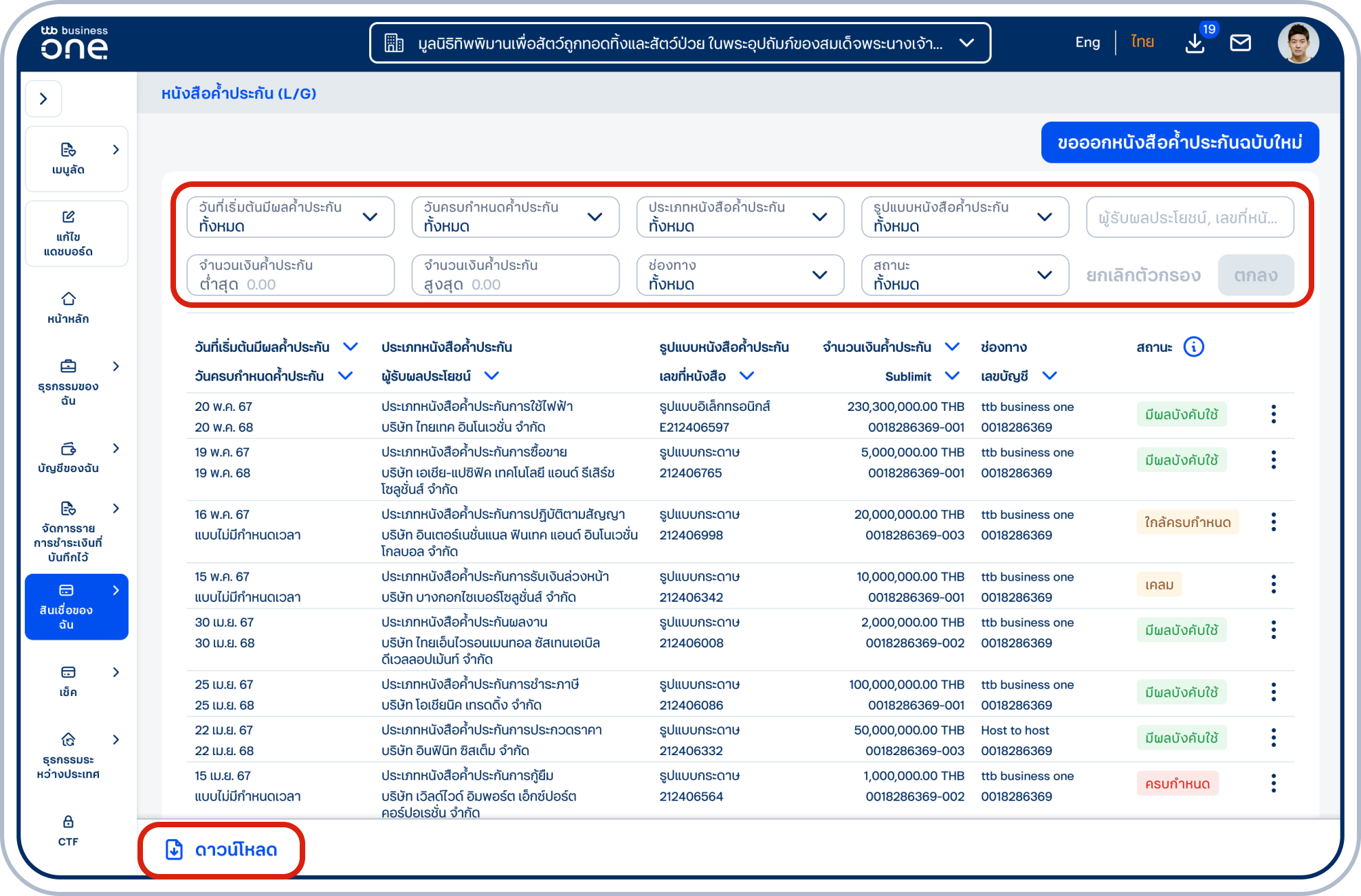Image resolution: width=1361 pixels, height=896 pixels.
Task: Open the mail inbox envelope icon
Action: [1240, 43]
